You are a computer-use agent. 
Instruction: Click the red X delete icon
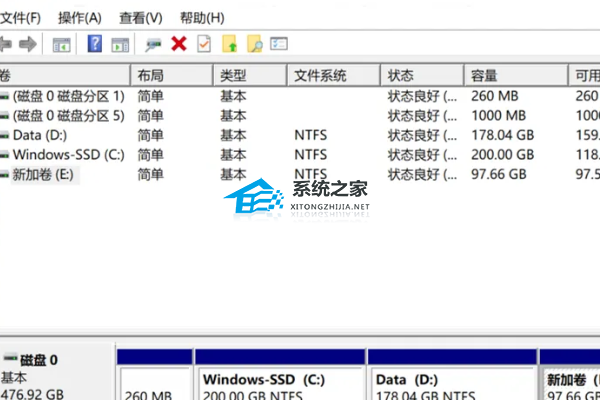click(x=179, y=44)
